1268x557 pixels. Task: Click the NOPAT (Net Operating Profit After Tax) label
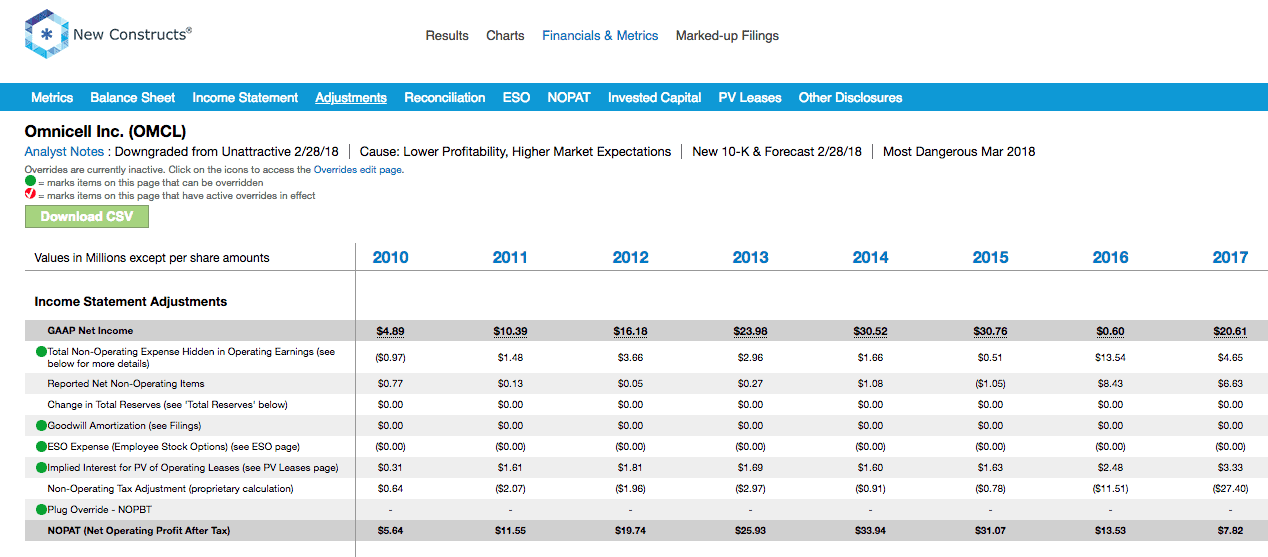(139, 531)
